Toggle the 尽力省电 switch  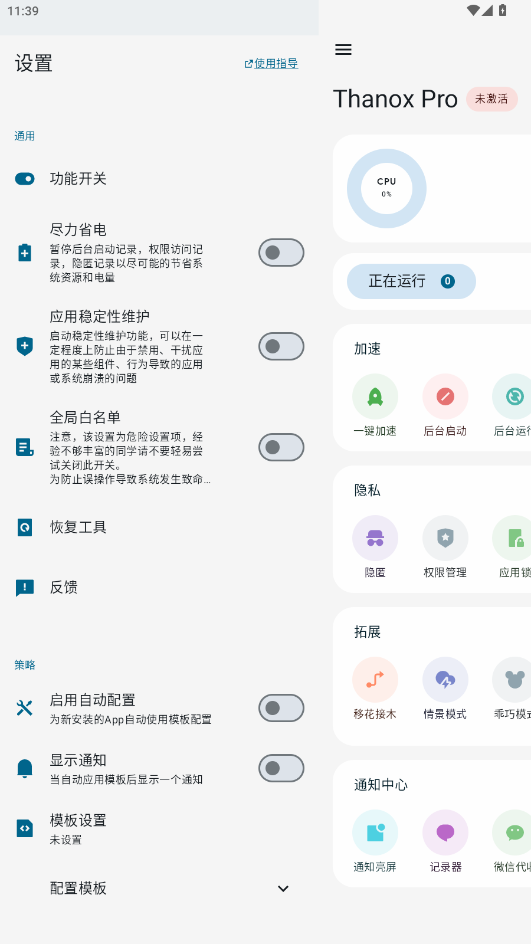click(x=281, y=252)
